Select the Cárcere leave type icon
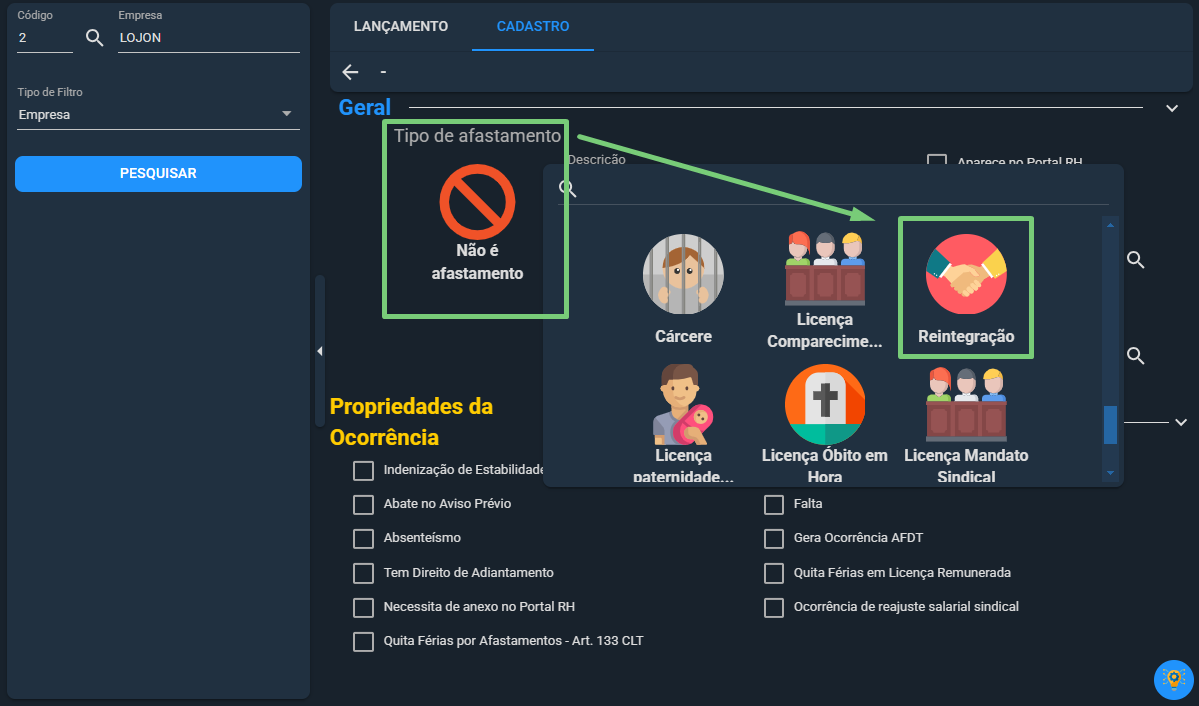Viewport: 1199px width, 706px height. (x=683, y=274)
